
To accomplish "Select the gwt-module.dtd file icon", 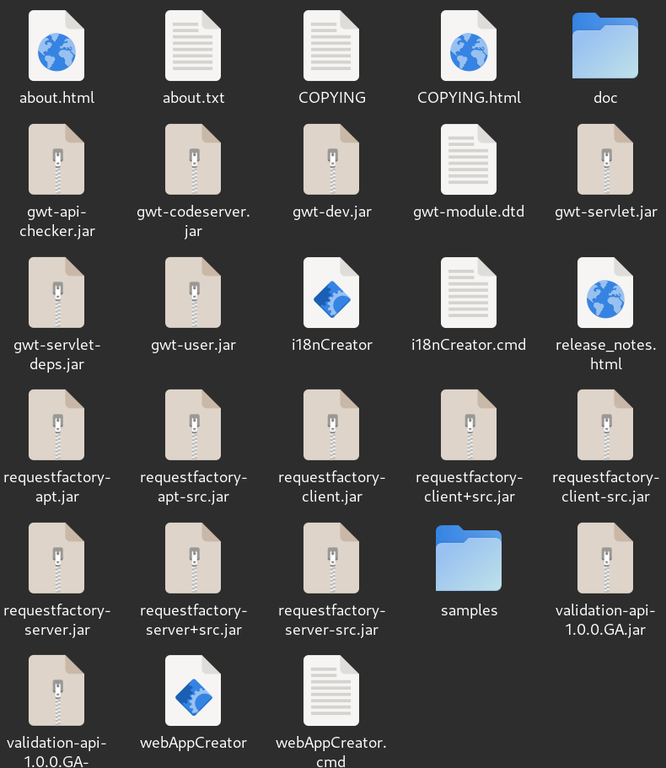I will [x=469, y=159].
